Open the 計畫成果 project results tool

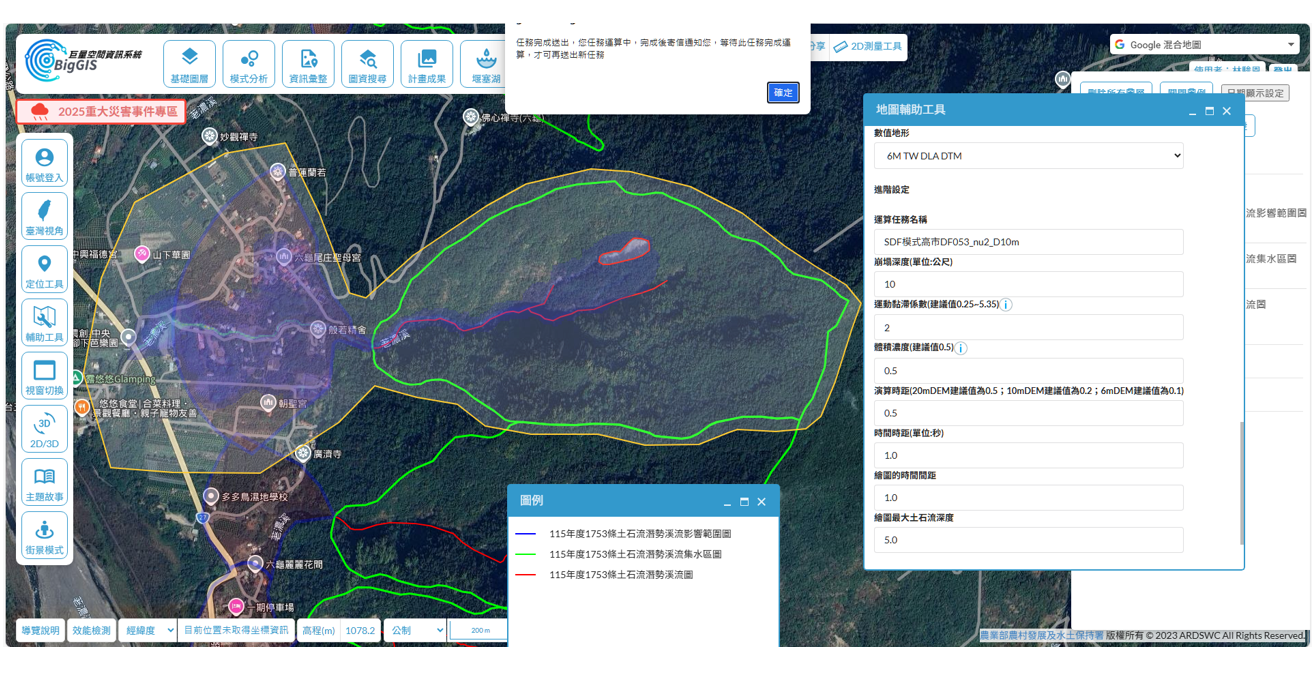pyautogui.click(x=427, y=64)
